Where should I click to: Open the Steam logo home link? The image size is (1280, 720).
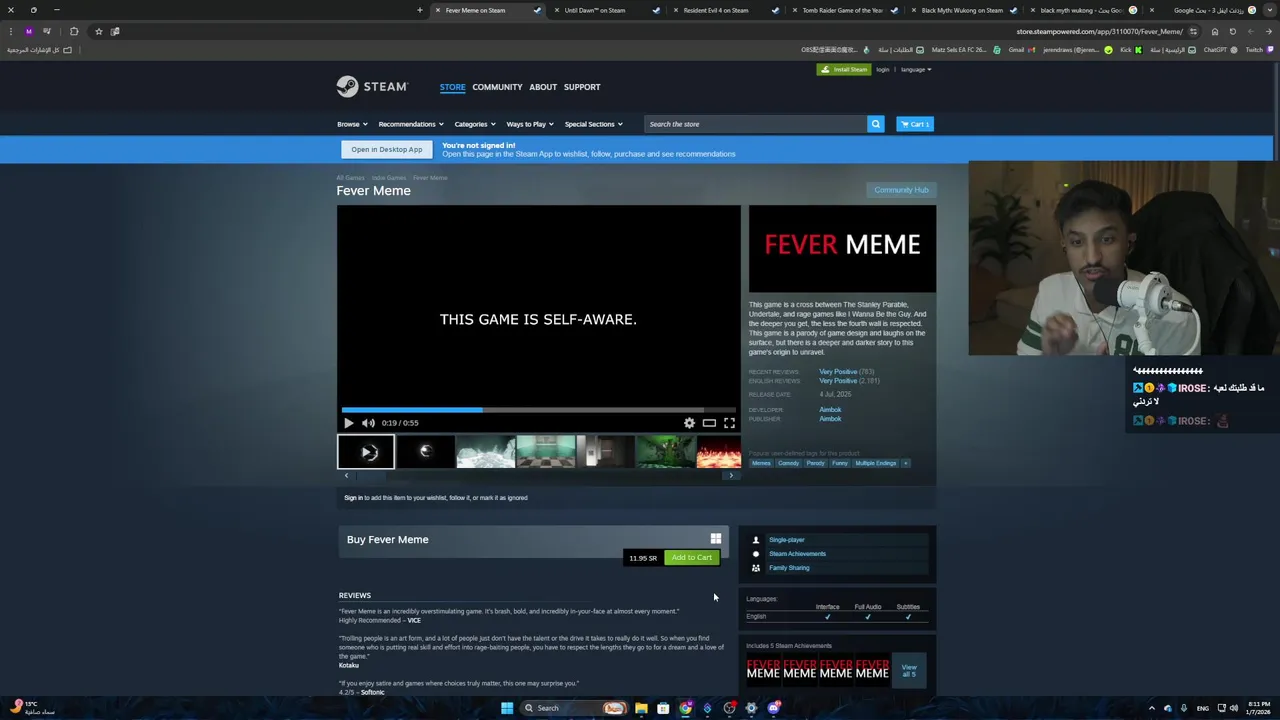(x=372, y=87)
